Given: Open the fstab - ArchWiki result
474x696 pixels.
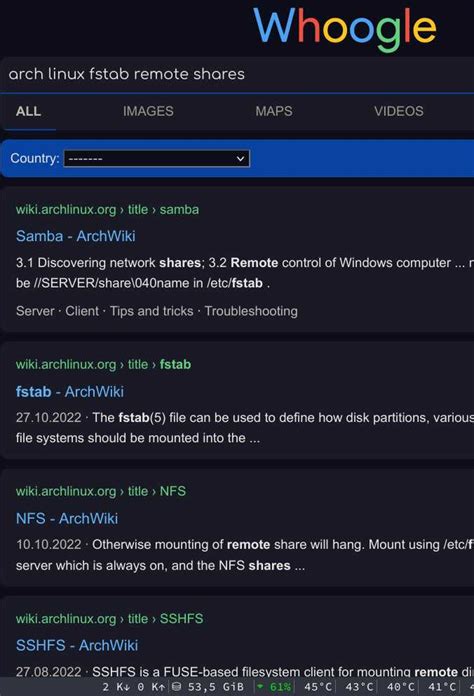Looking at the screenshot, I should click(70, 392).
